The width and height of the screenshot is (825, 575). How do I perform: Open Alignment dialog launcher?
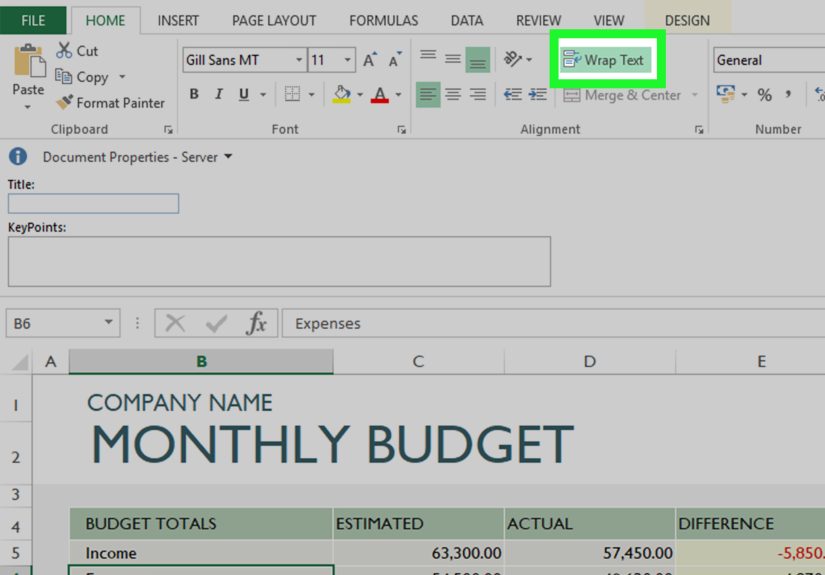[699, 130]
